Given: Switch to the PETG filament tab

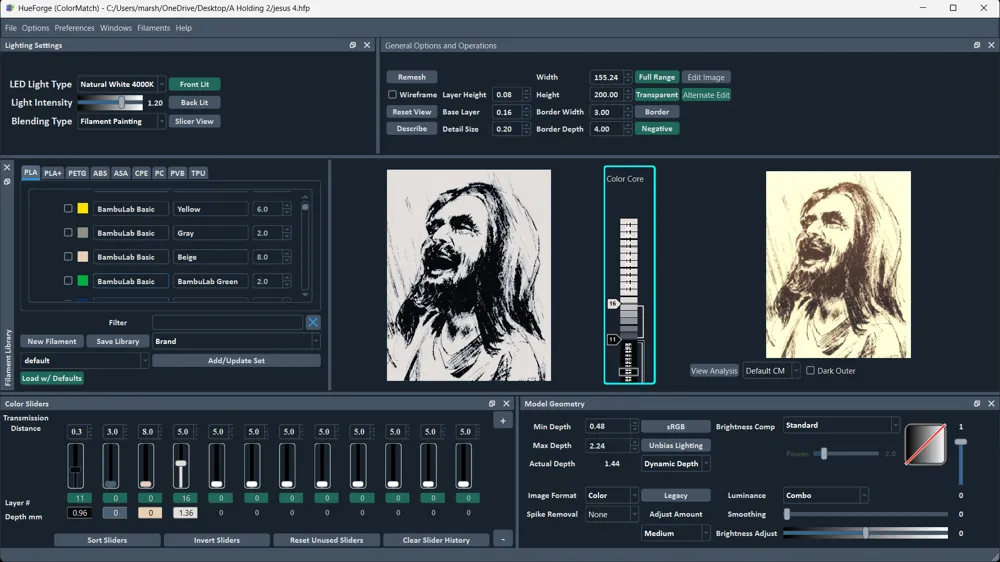Looking at the screenshot, I should (x=77, y=173).
